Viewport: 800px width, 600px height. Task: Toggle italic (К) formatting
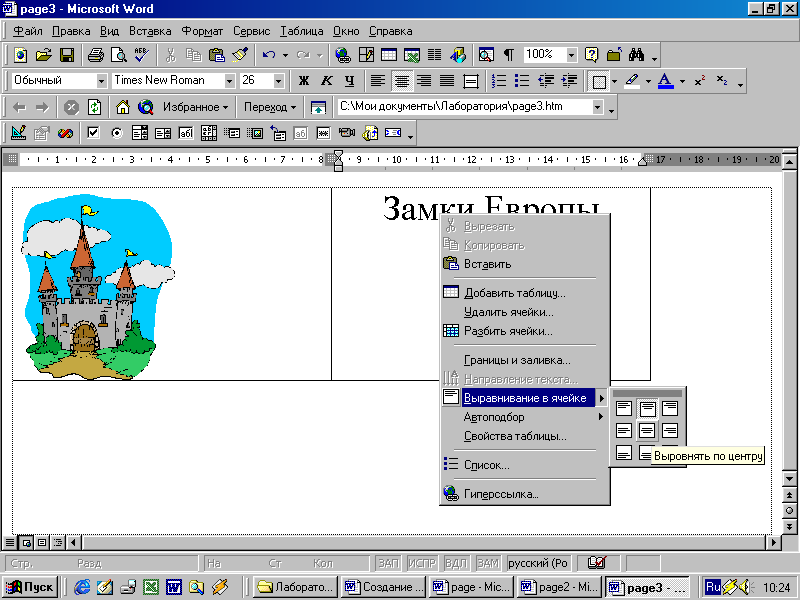[327, 81]
